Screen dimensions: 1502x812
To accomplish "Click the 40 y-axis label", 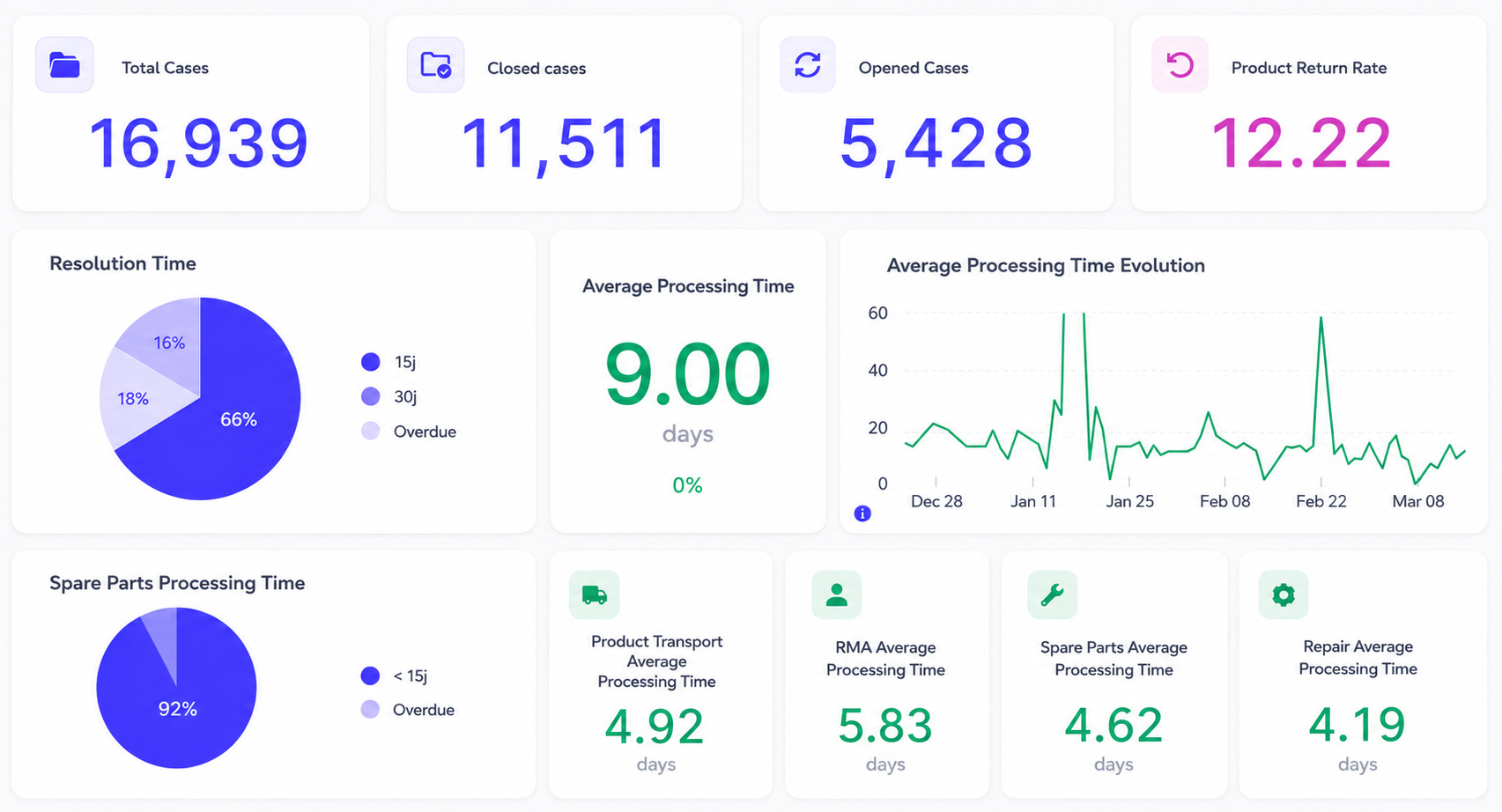I will 877,371.
